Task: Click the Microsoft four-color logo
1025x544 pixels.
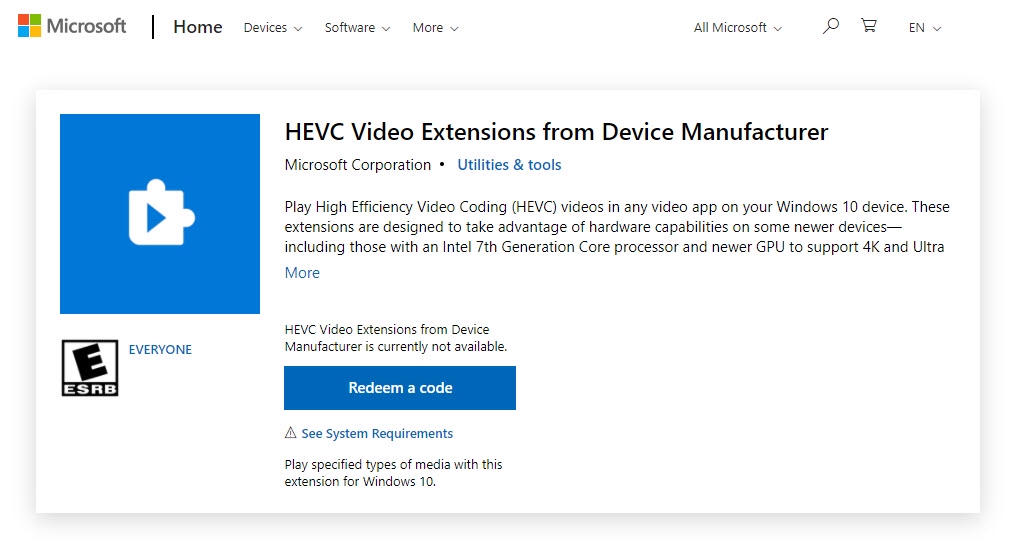Action: tap(29, 26)
